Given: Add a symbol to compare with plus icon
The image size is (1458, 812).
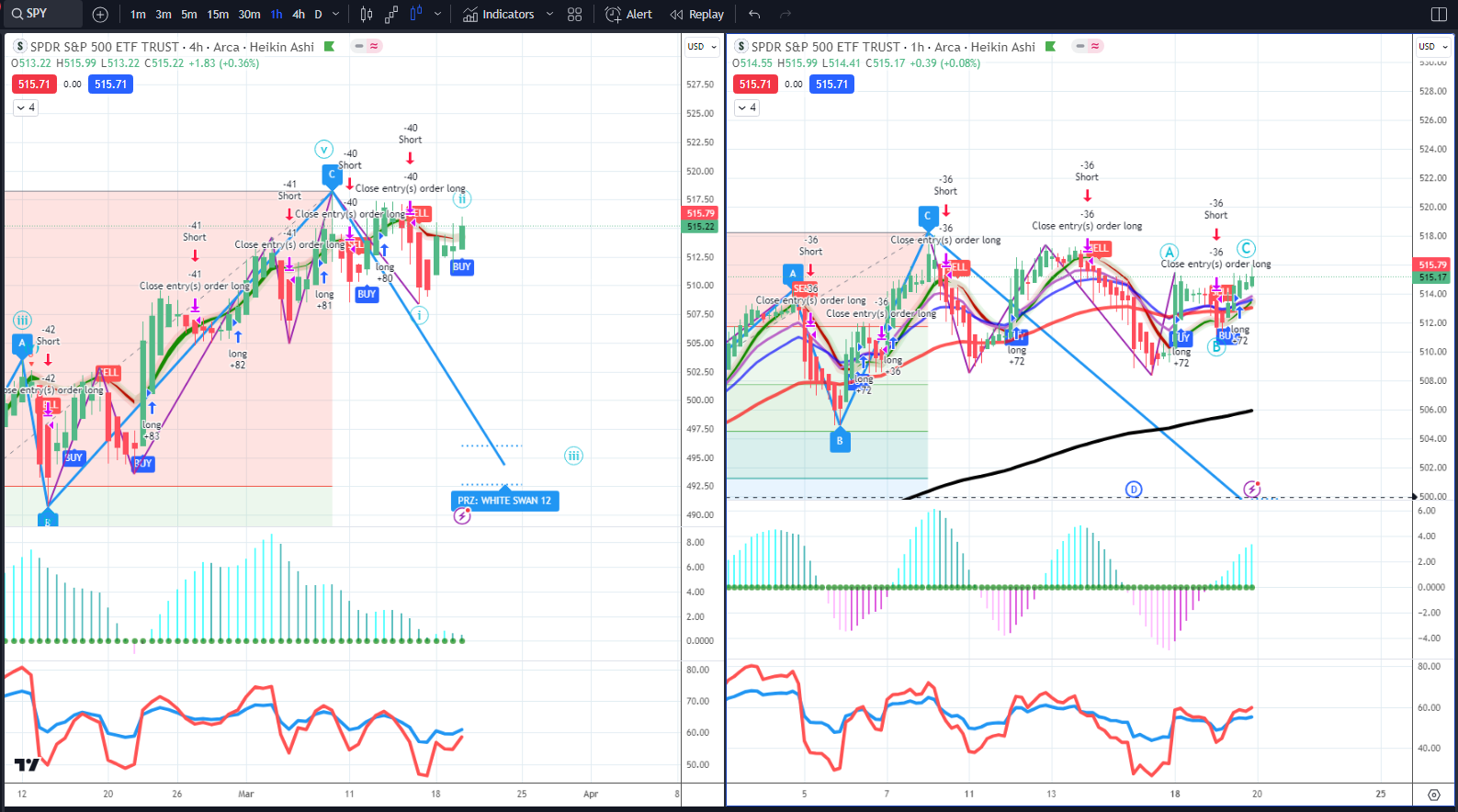Looking at the screenshot, I should click(x=100, y=14).
